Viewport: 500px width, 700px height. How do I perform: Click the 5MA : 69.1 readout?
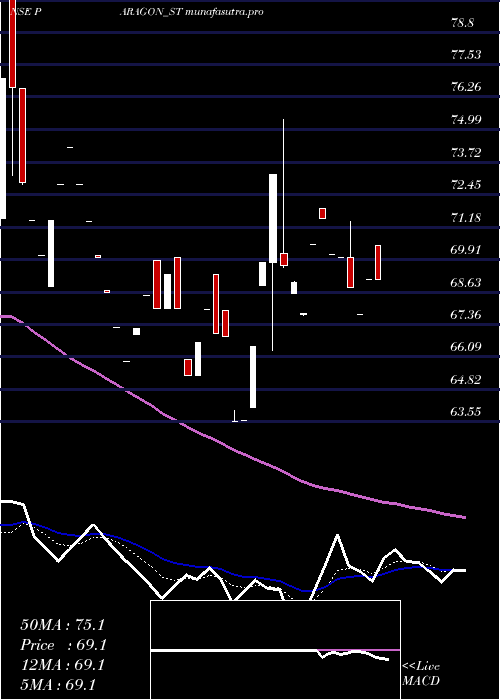point(58,685)
